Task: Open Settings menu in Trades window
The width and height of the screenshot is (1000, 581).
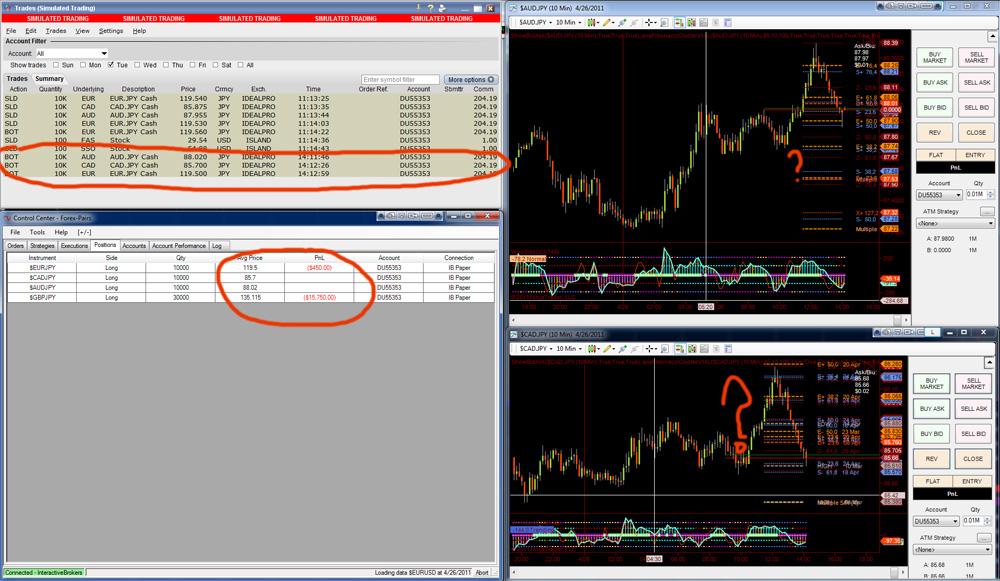Action: (x=111, y=31)
